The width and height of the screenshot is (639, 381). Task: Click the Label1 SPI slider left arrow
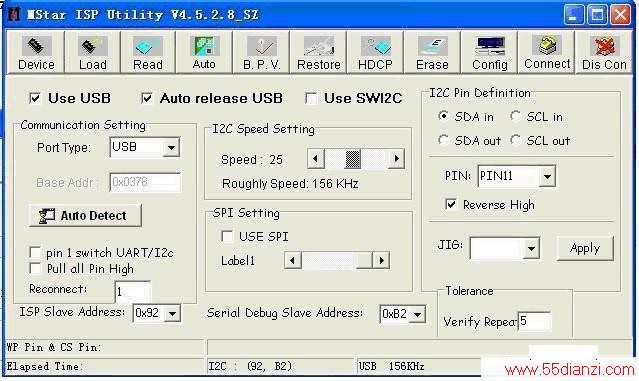(293, 260)
